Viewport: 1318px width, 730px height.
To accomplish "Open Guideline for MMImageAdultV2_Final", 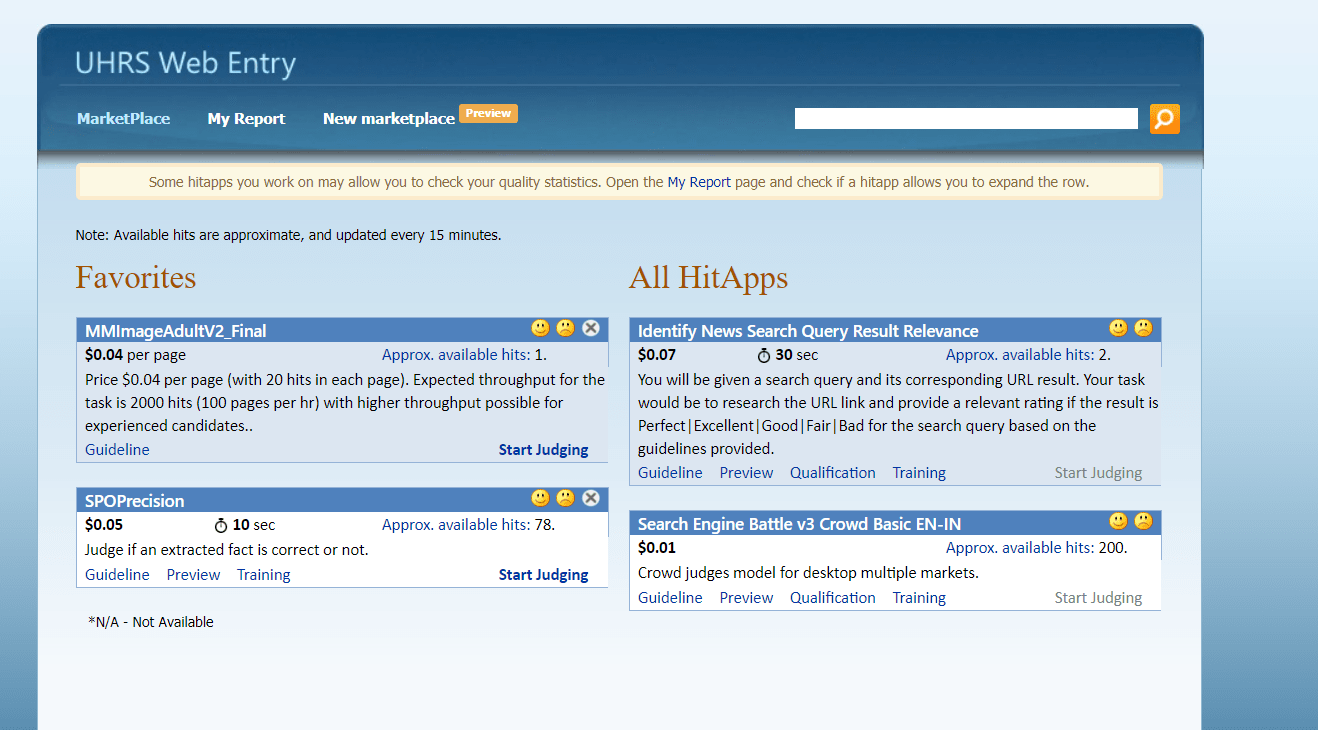I will pyautogui.click(x=117, y=450).
